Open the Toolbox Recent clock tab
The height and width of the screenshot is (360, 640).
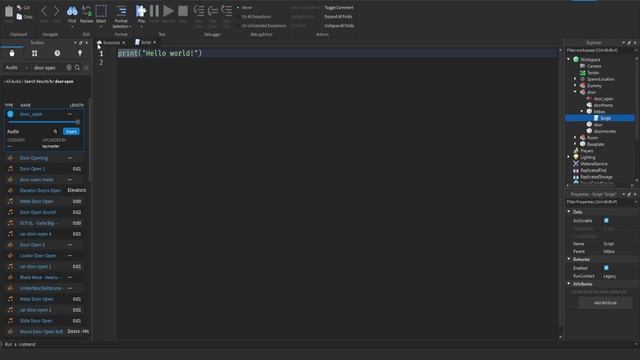pos(57,53)
